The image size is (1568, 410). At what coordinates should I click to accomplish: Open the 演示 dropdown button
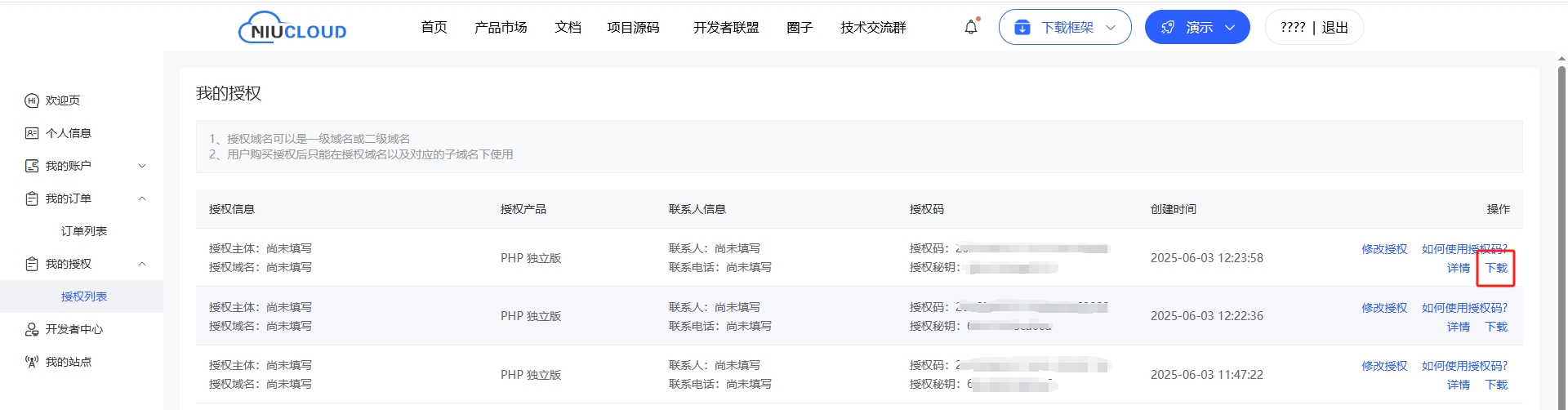pyautogui.click(x=1196, y=28)
